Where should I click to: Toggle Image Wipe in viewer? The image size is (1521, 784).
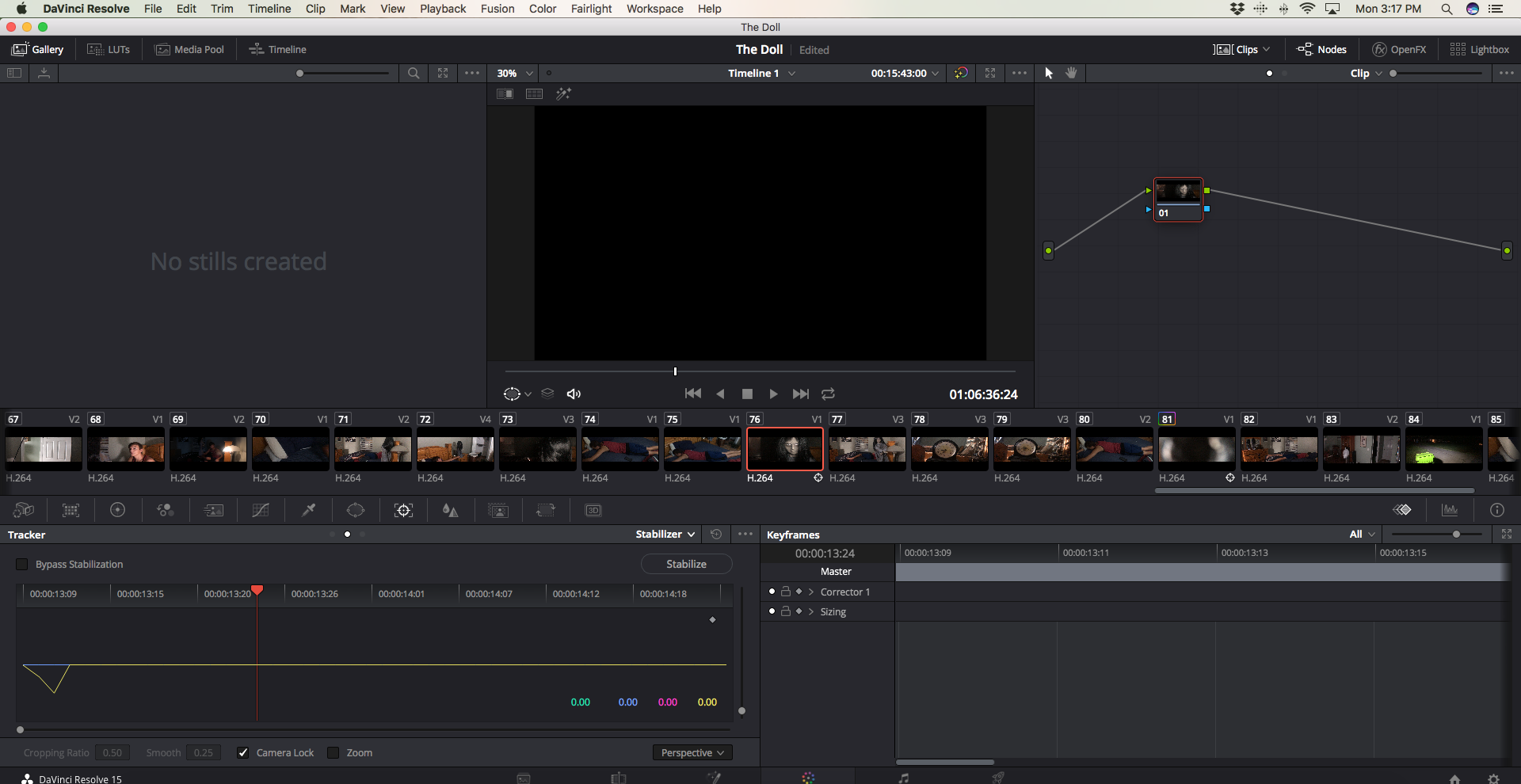point(505,93)
